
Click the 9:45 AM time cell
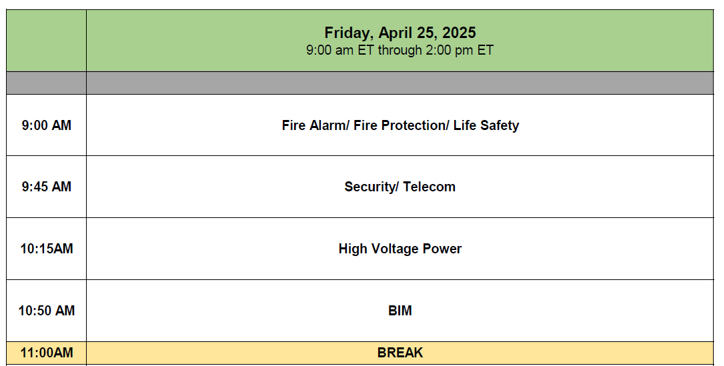click(x=46, y=186)
